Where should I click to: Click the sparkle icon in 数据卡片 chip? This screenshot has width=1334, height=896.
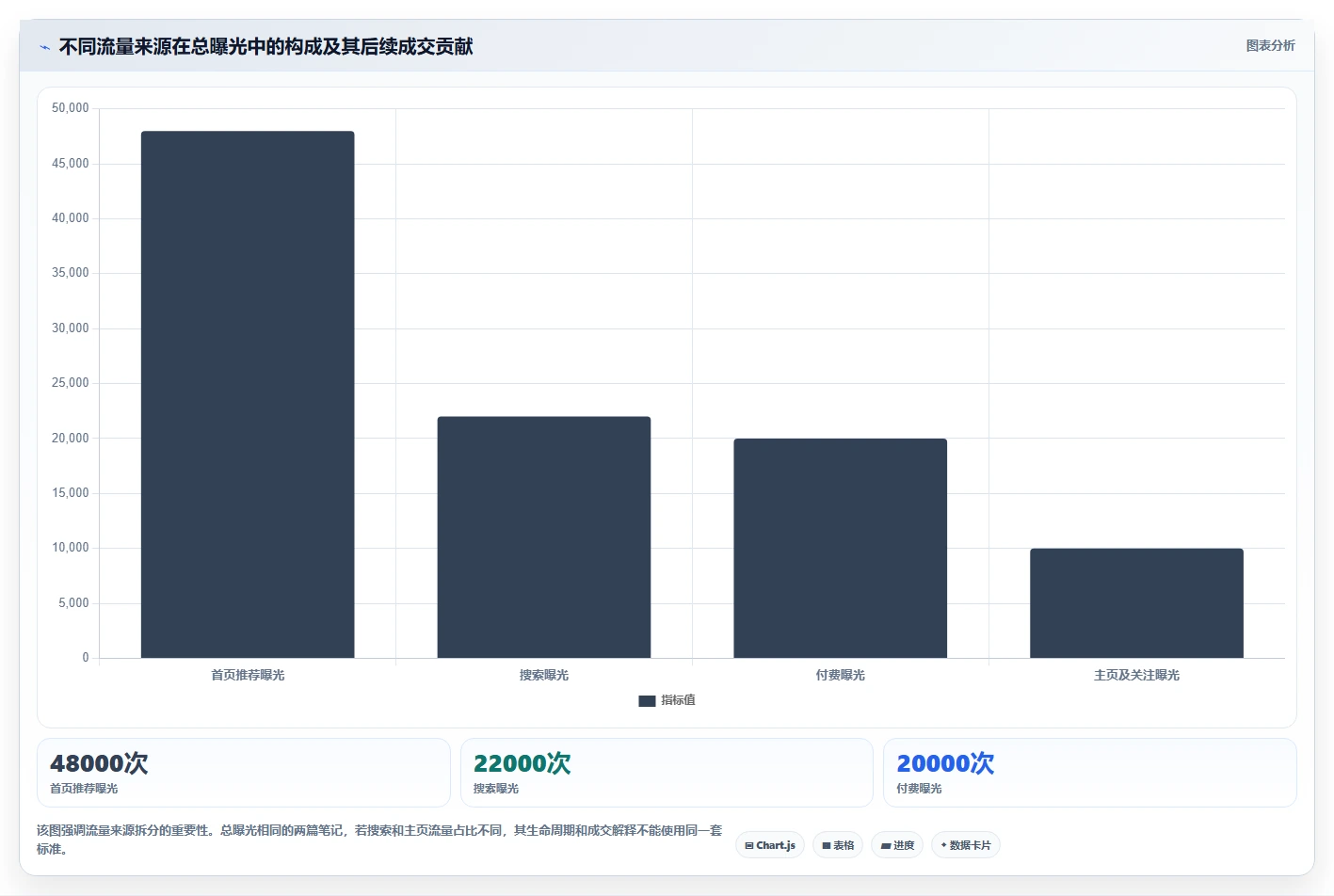click(943, 845)
